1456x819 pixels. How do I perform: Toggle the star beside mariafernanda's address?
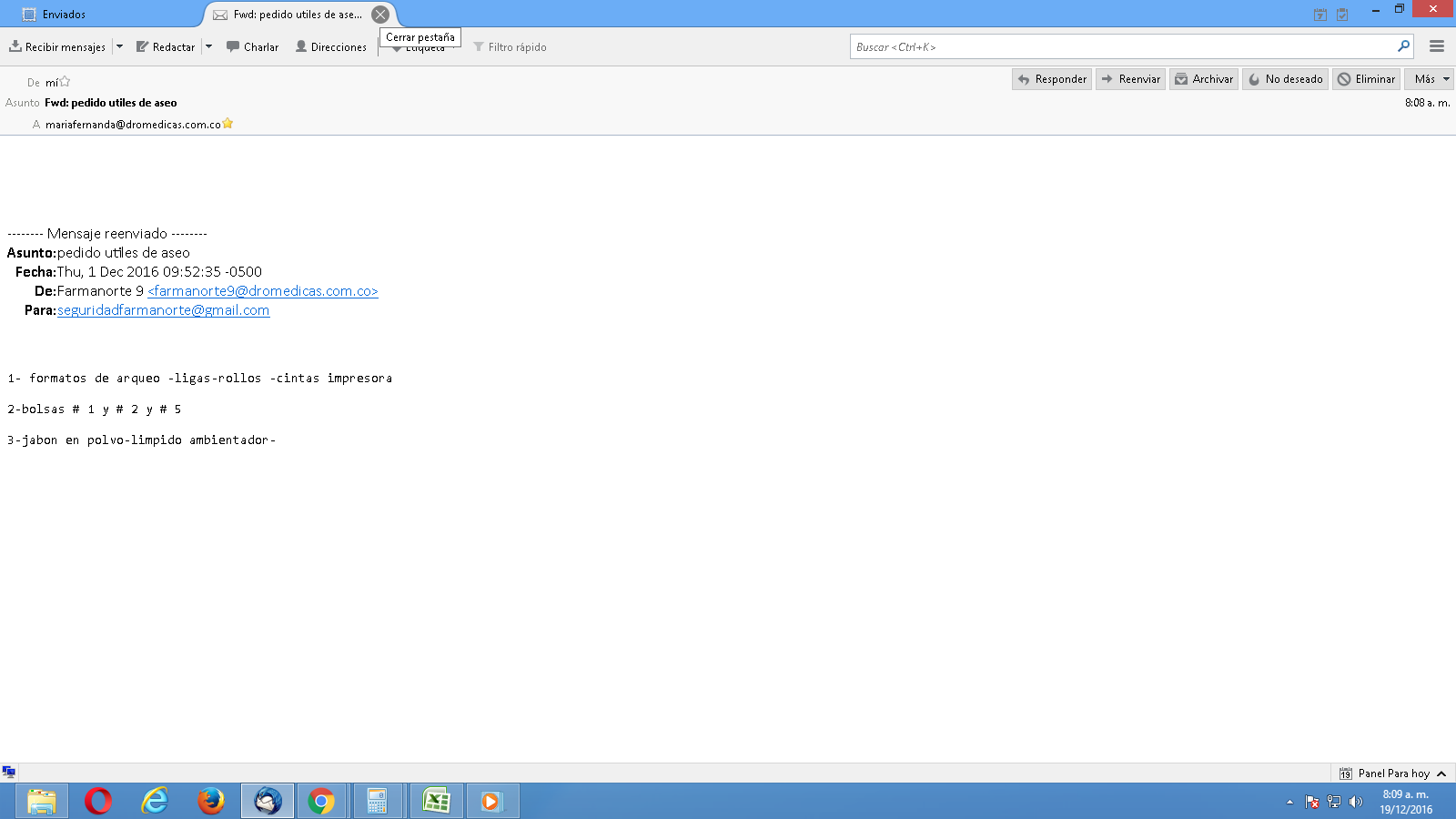tap(227, 124)
